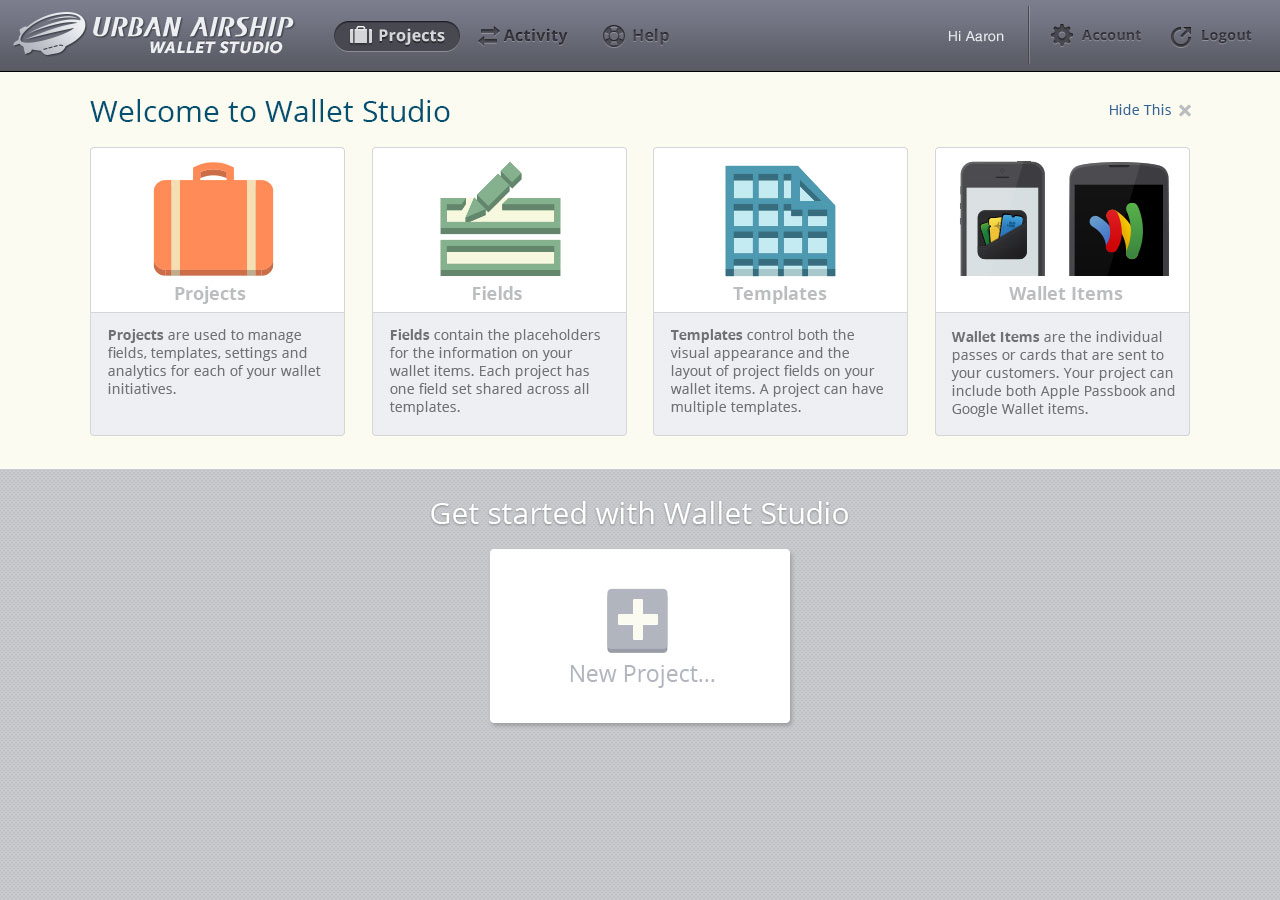The image size is (1280, 900).
Task: Open the Activity menu item
Action: coord(523,36)
